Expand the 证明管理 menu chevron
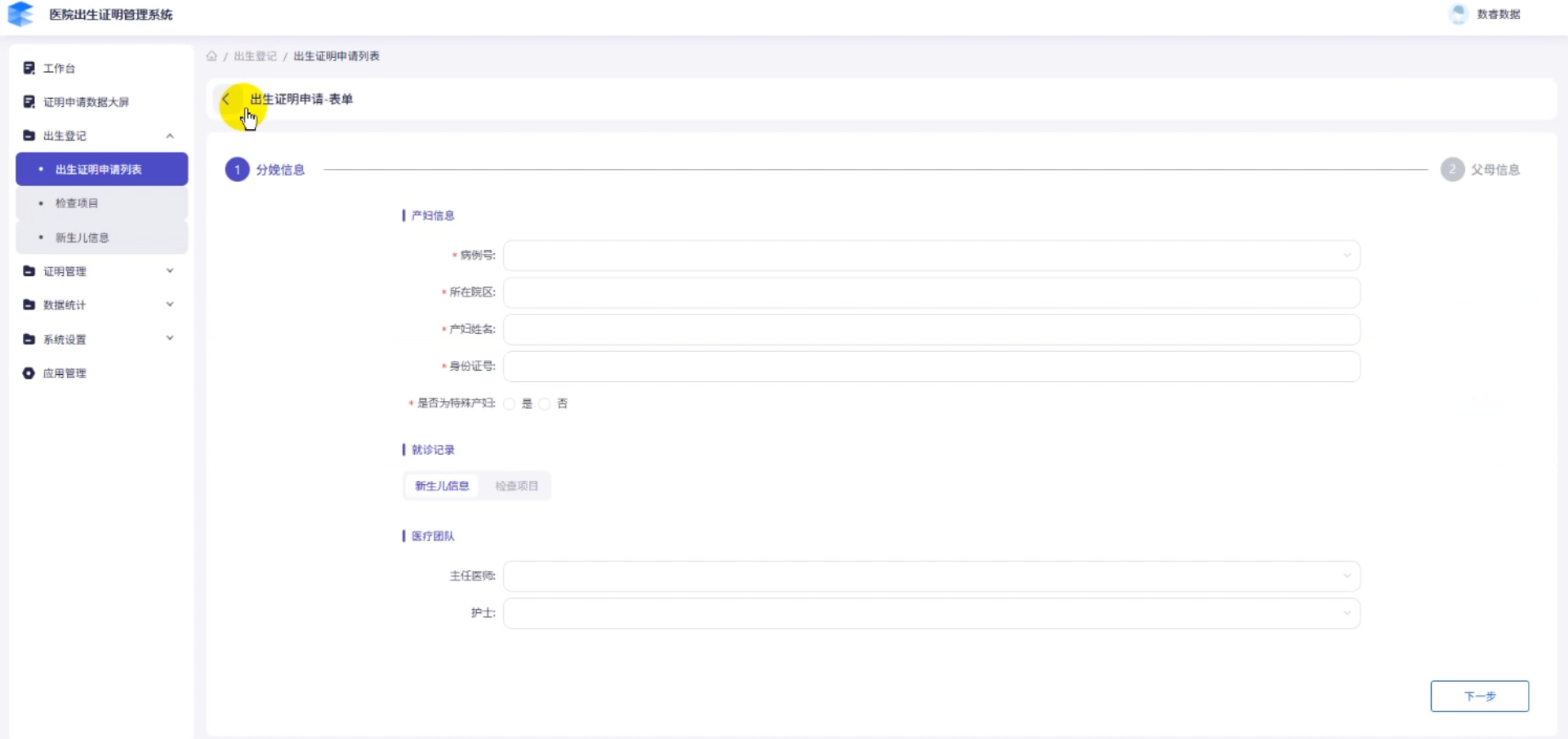This screenshot has height=739, width=1568. pos(170,271)
